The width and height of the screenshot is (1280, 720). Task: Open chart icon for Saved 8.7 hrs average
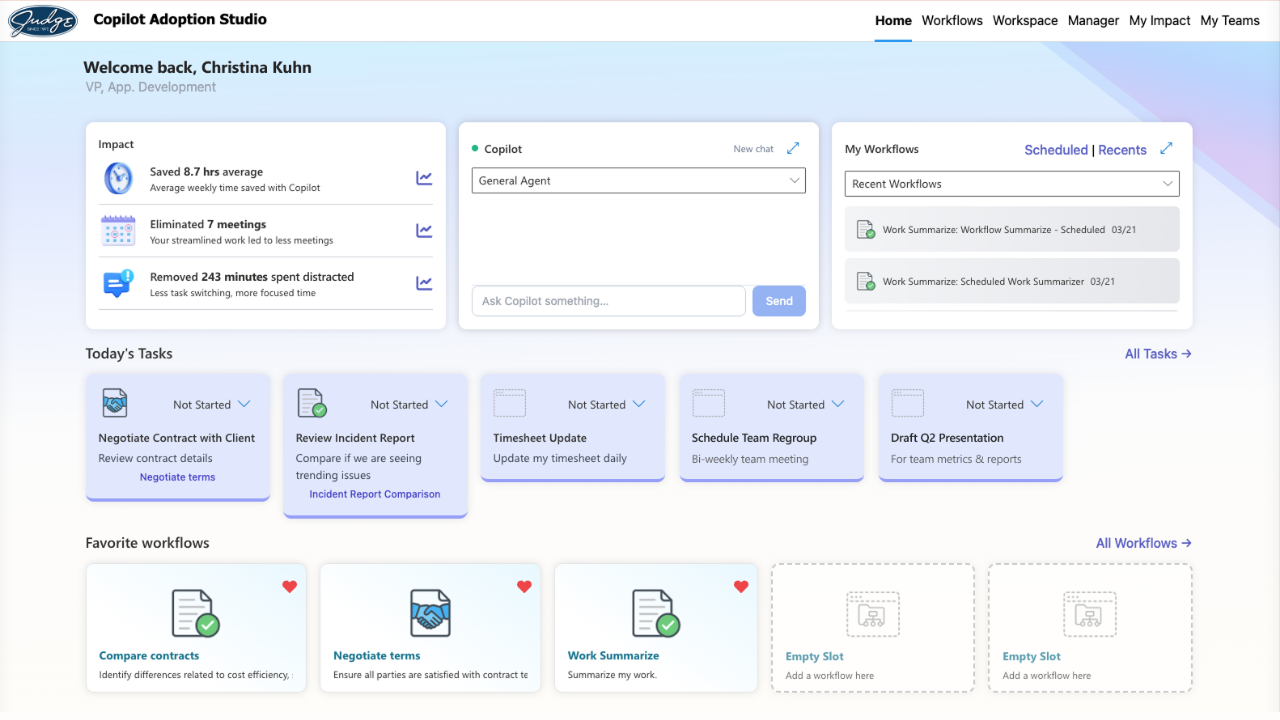coord(424,178)
